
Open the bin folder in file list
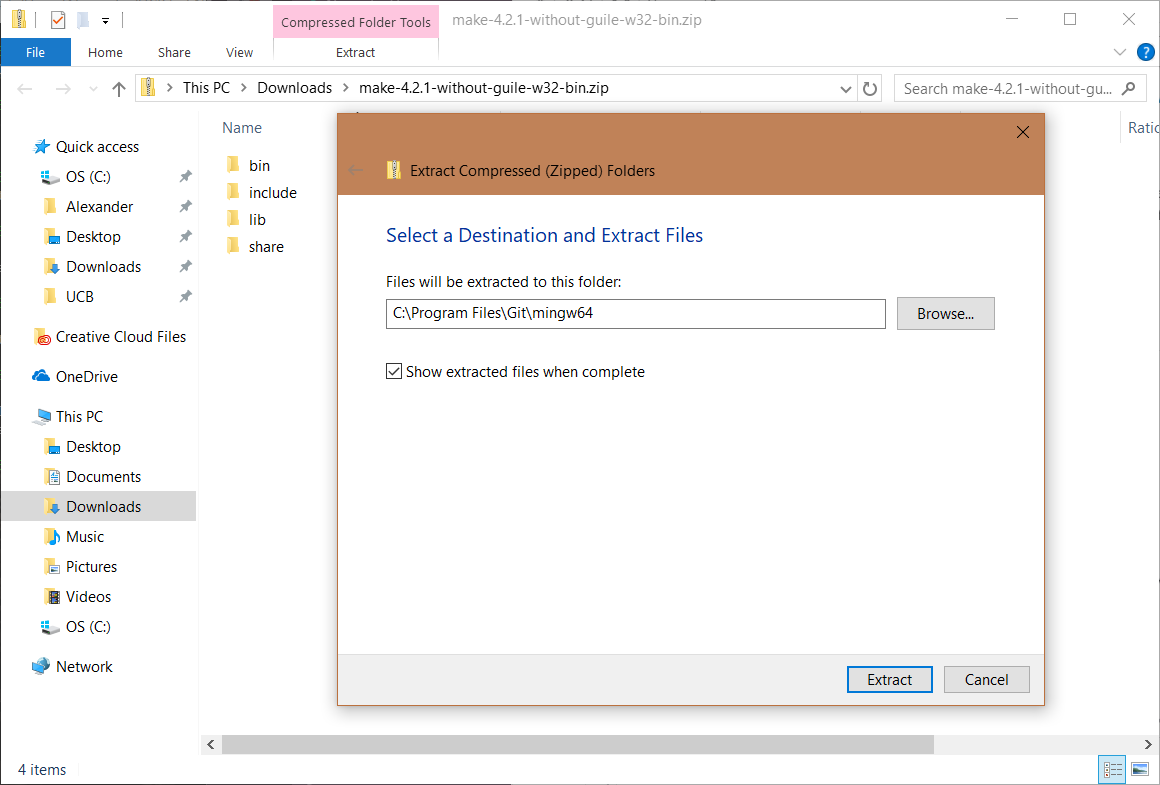click(259, 166)
